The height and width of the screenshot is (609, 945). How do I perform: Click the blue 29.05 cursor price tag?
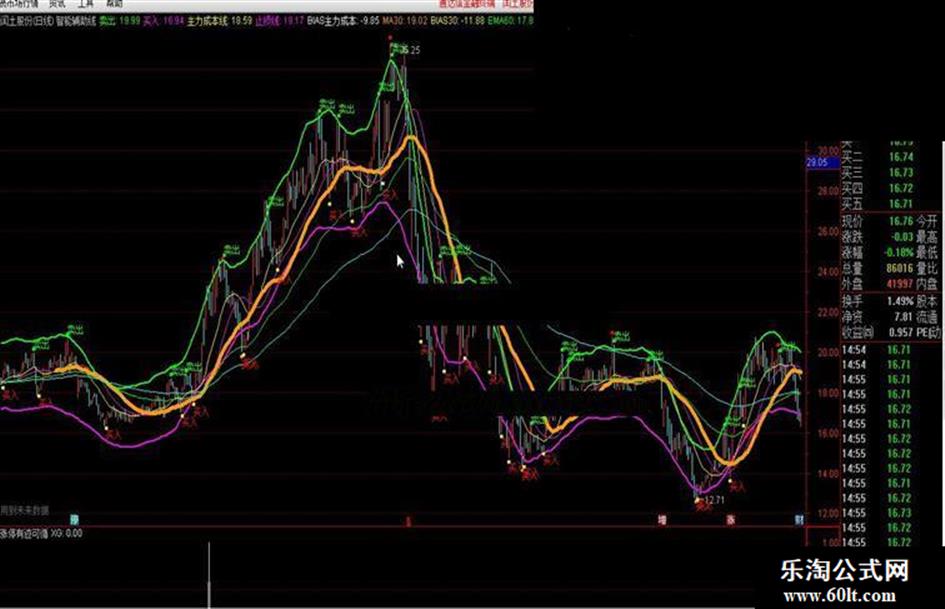click(822, 162)
